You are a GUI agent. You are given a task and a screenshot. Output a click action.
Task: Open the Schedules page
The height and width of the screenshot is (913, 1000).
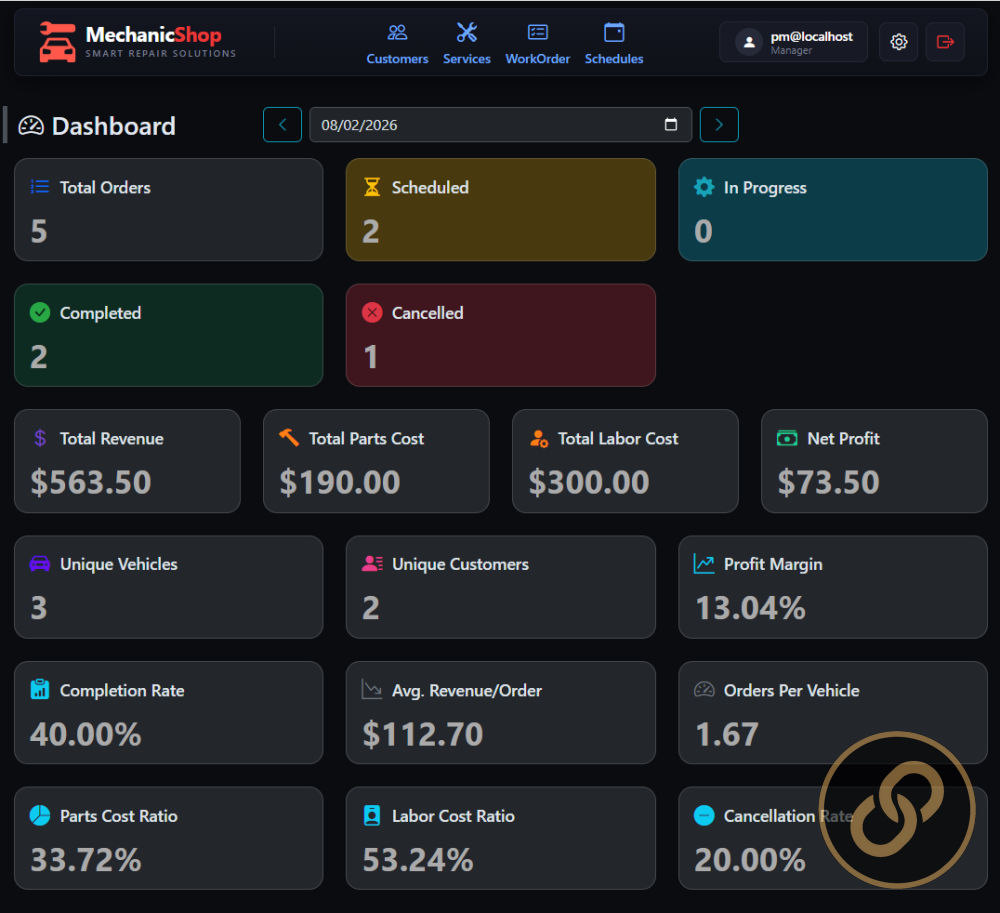click(x=614, y=44)
